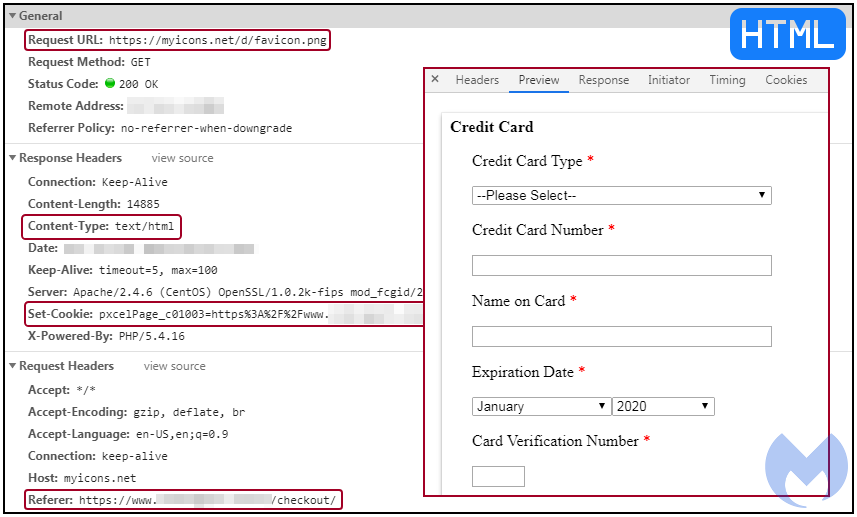Focus the Name on Card text field
The image size is (857, 517).
tap(621, 336)
